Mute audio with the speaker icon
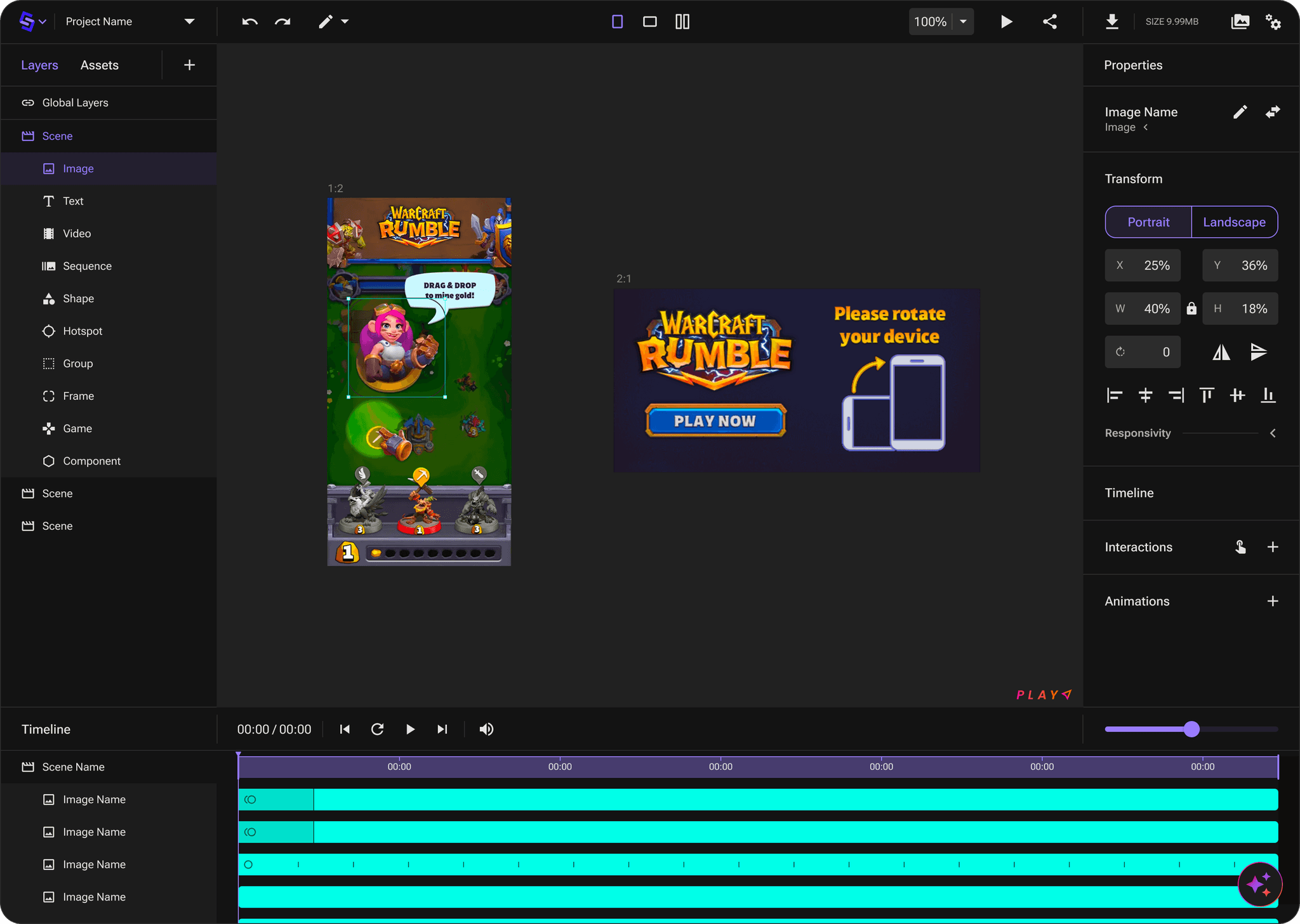Viewport: 1300px width, 924px height. point(486,729)
